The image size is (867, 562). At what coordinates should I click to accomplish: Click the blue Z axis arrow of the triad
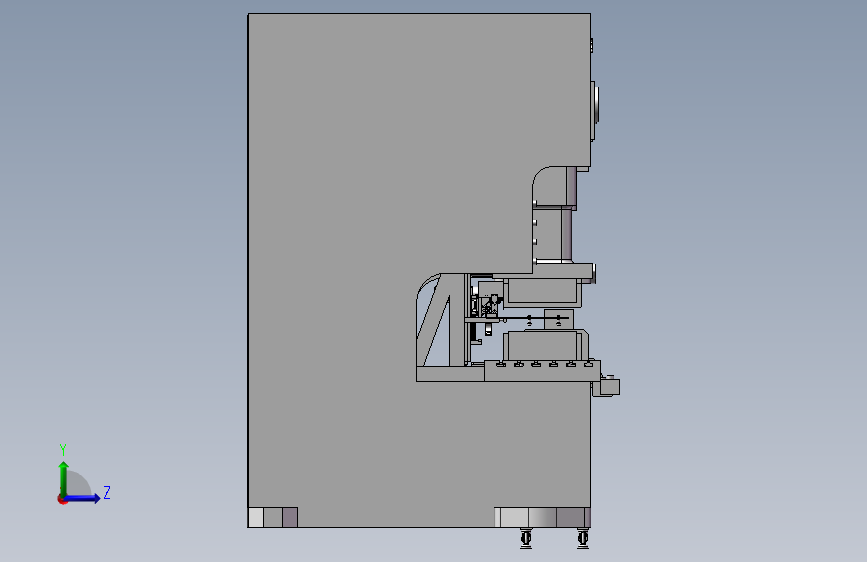tap(82, 498)
